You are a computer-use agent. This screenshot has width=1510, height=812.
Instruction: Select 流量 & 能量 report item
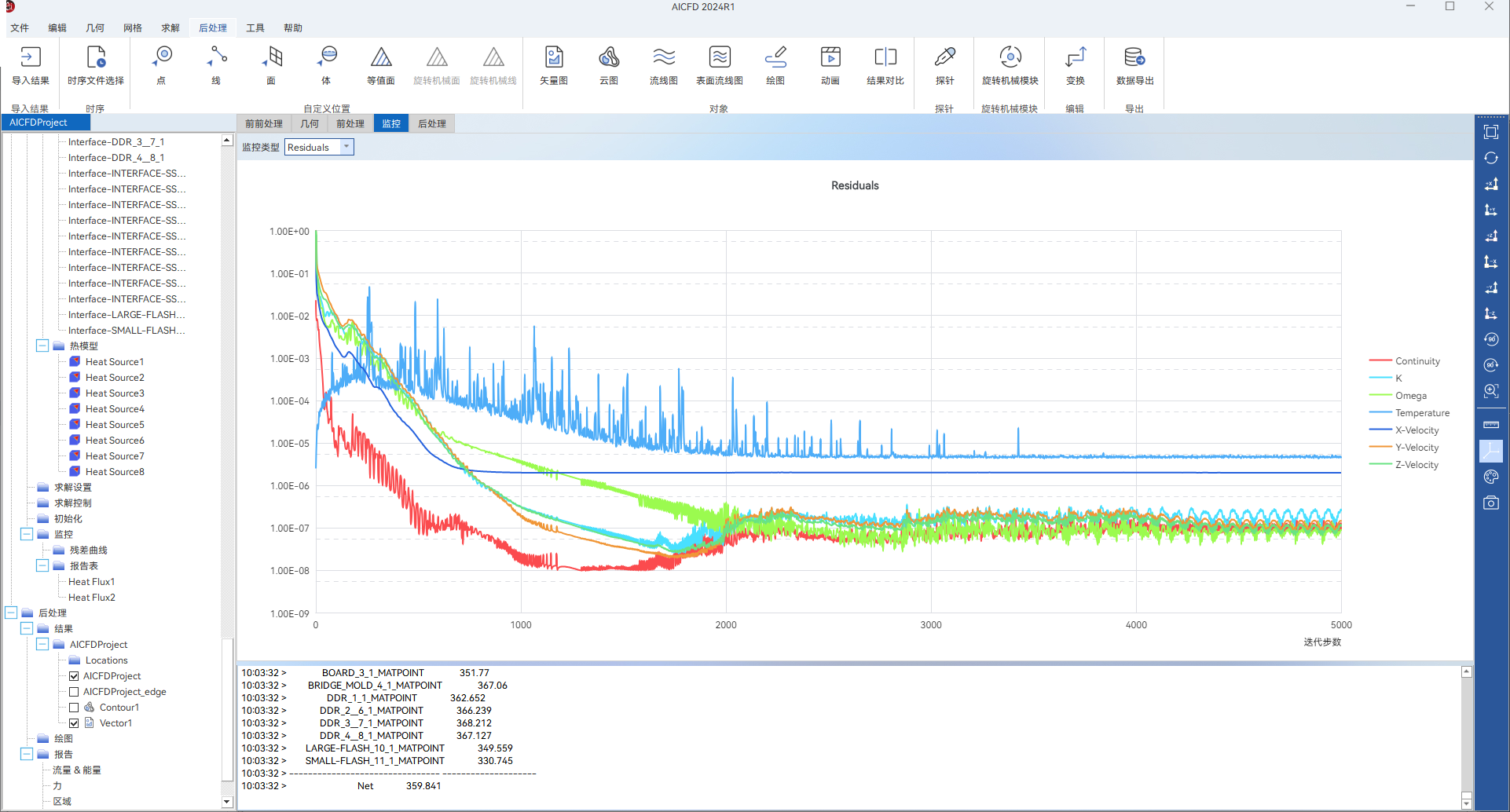point(77,770)
